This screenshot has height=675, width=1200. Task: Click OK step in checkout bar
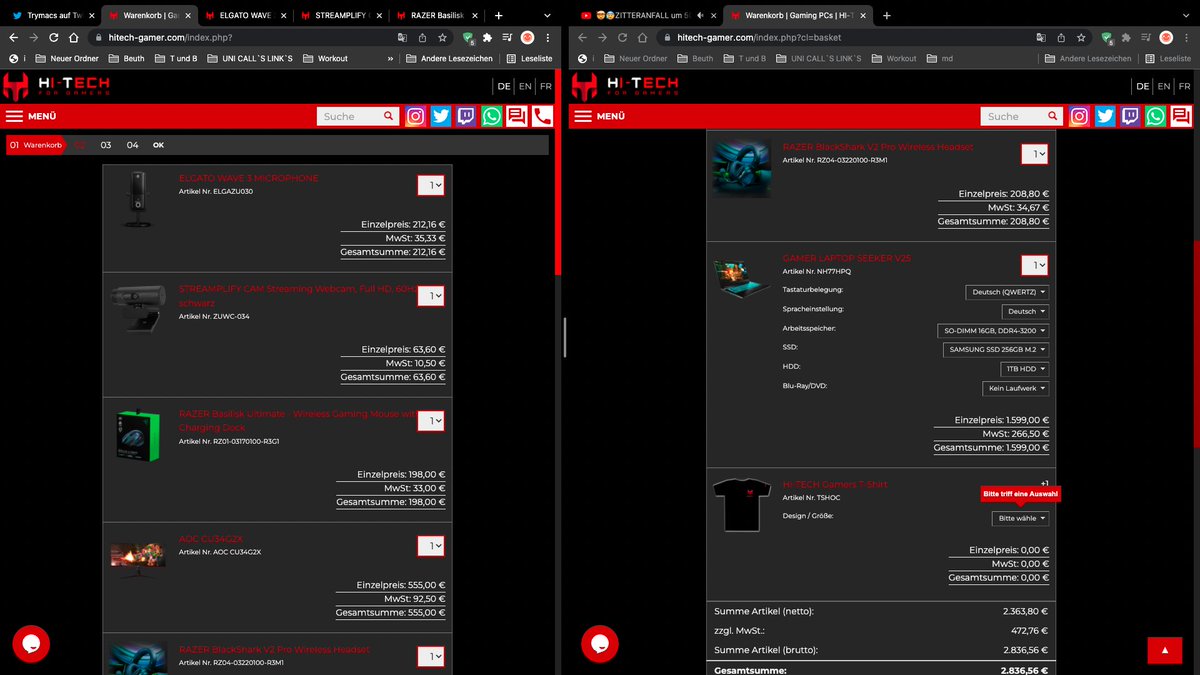tap(158, 145)
